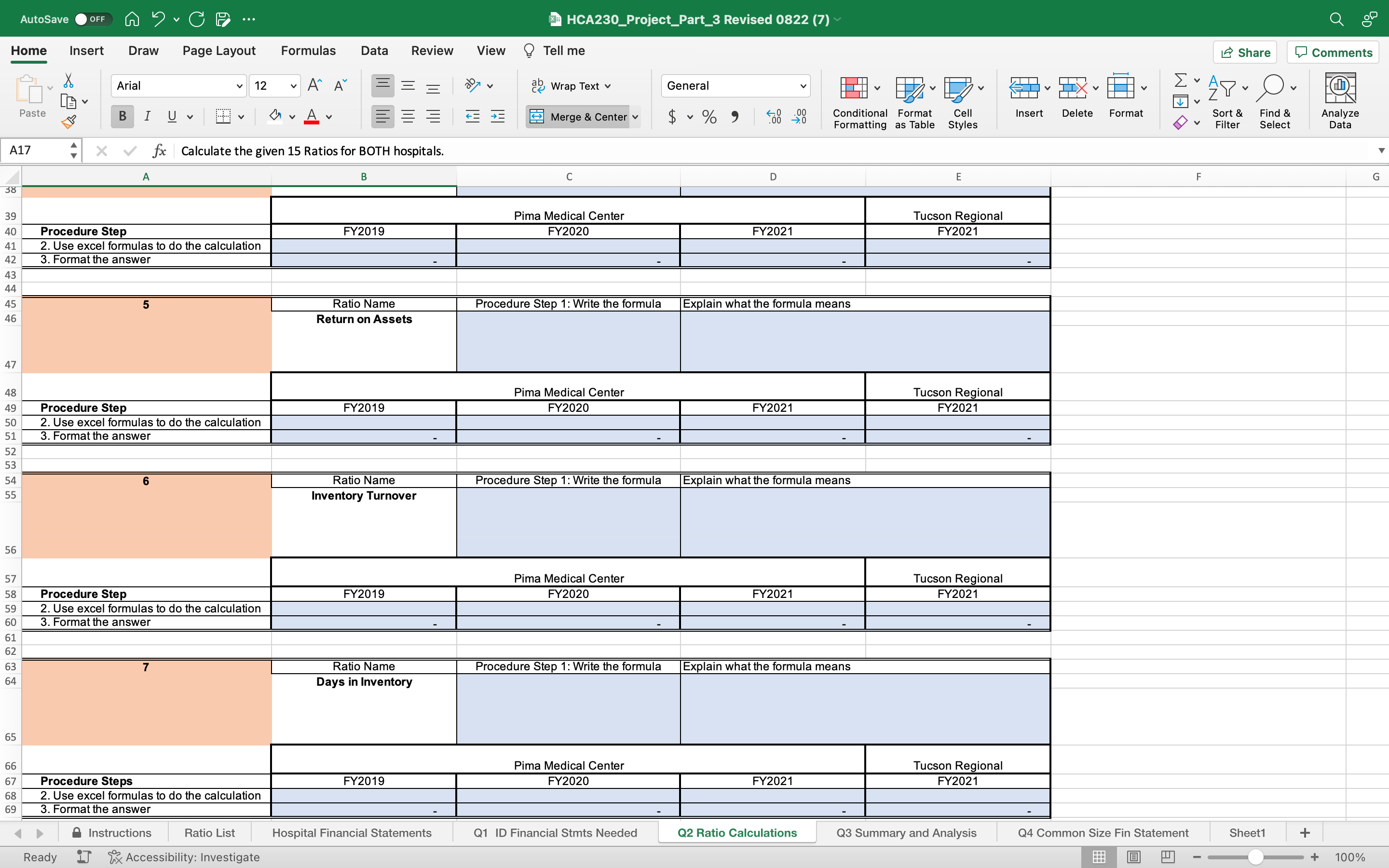Click the zoom slider in the status bar
The image size is (1389, 868).
1255,856
